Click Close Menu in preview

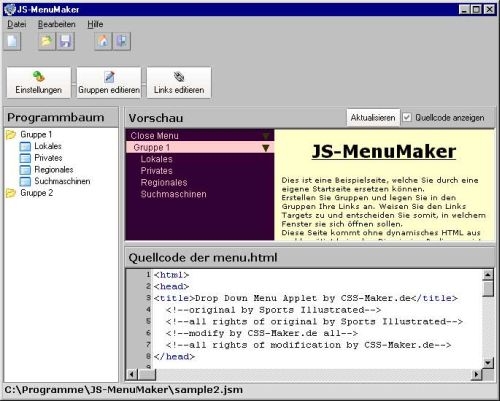tap(155, 136)
